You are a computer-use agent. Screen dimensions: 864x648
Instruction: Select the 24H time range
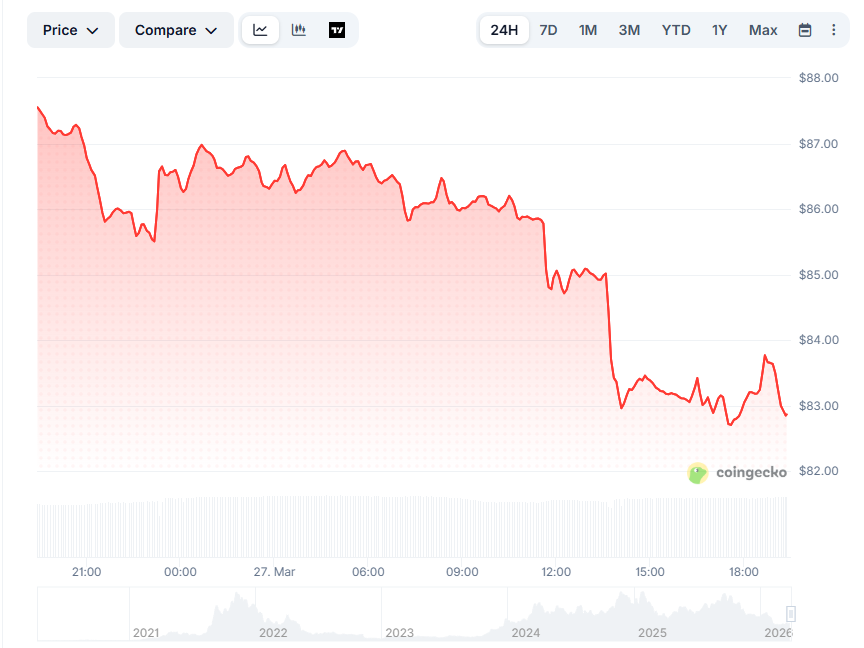click(x=504, y=30)
